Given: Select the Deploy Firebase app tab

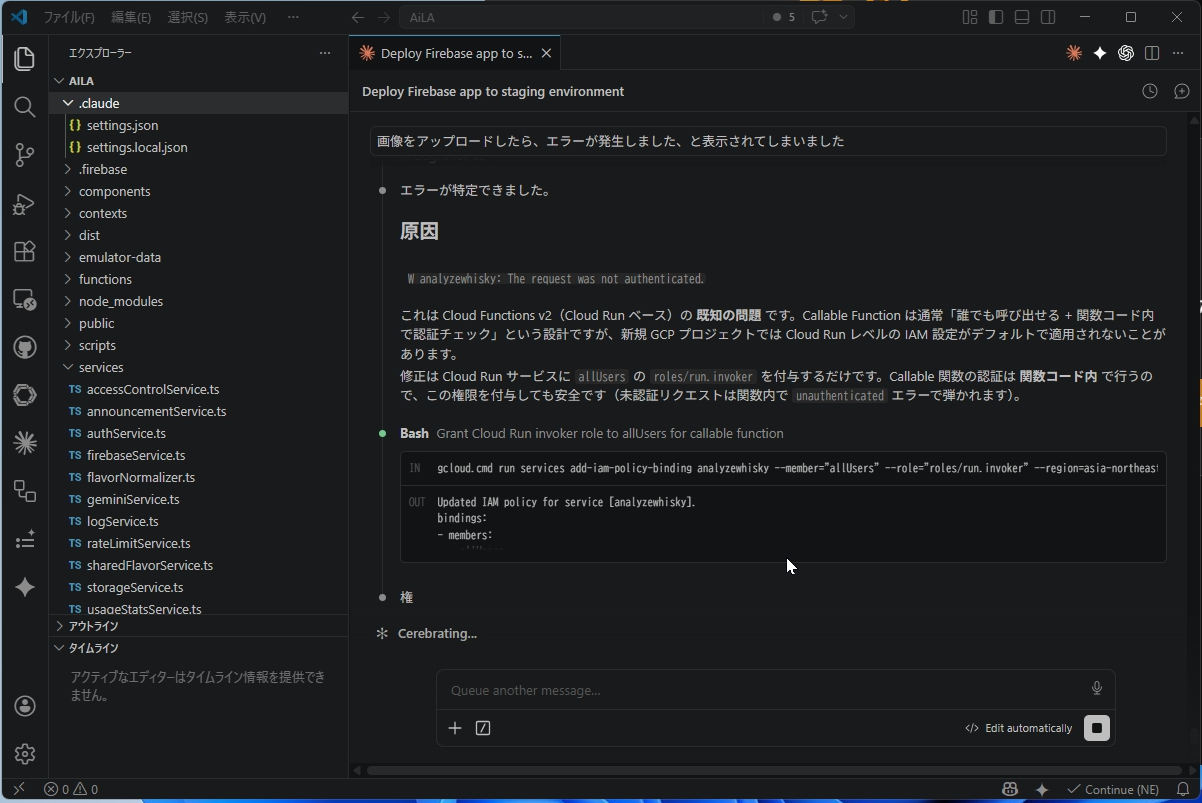Looking at the screenshot, I should [456, 53].
